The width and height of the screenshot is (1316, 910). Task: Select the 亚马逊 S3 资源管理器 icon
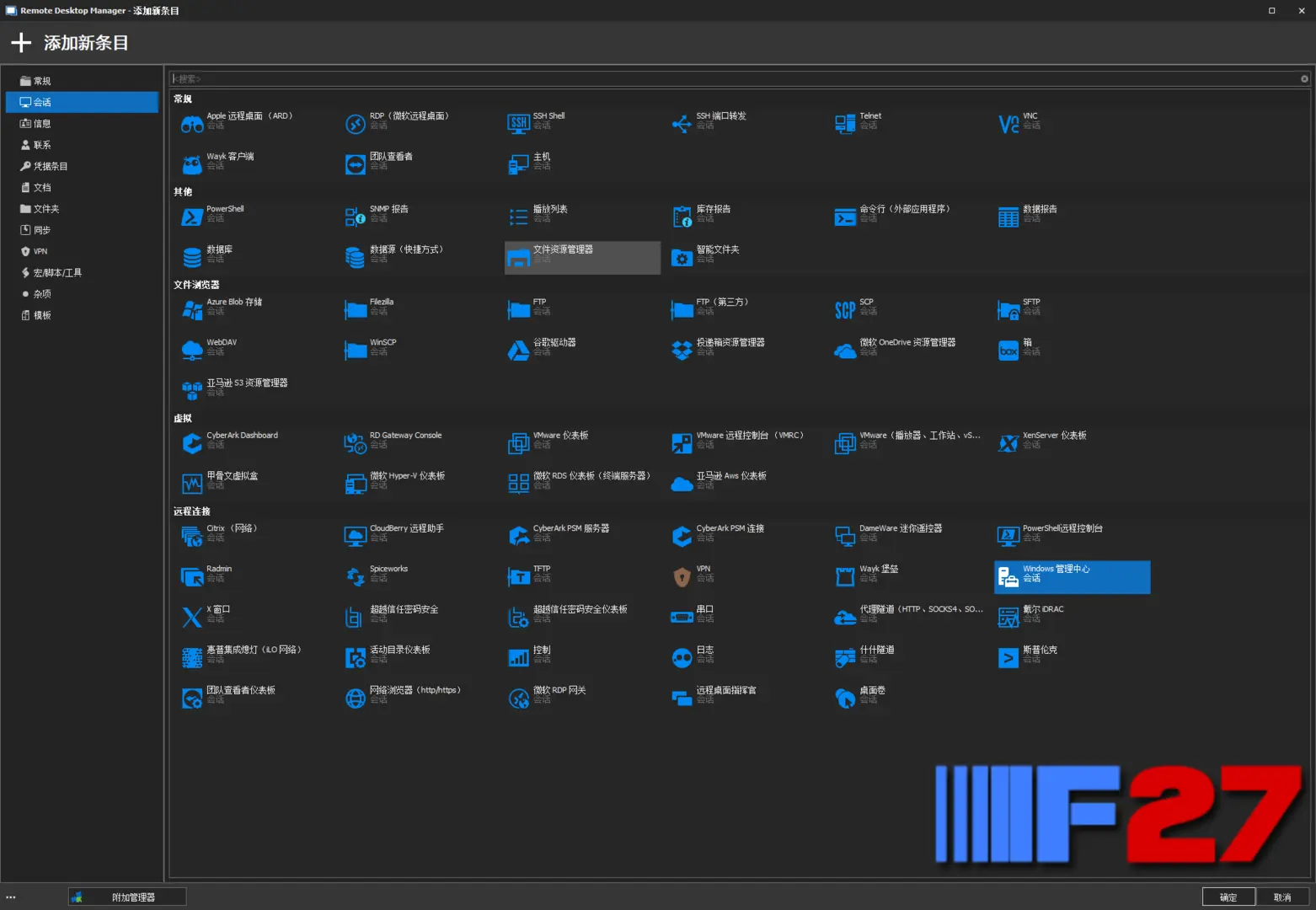(192, 390)
